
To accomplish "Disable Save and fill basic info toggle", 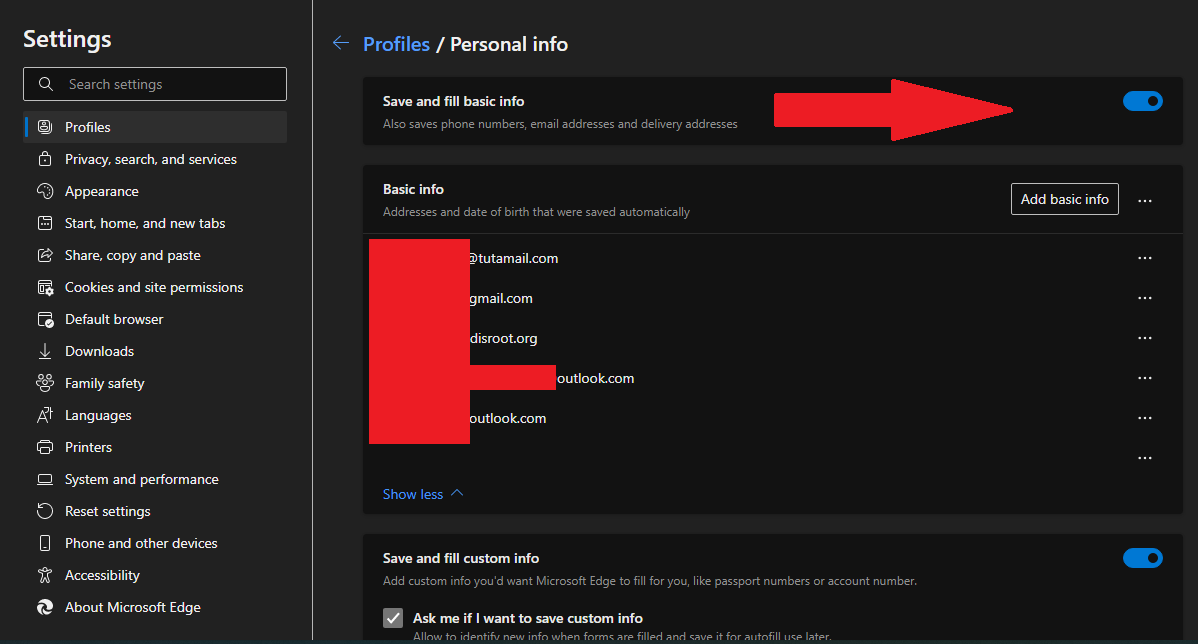I will (x=1143, y=101).
